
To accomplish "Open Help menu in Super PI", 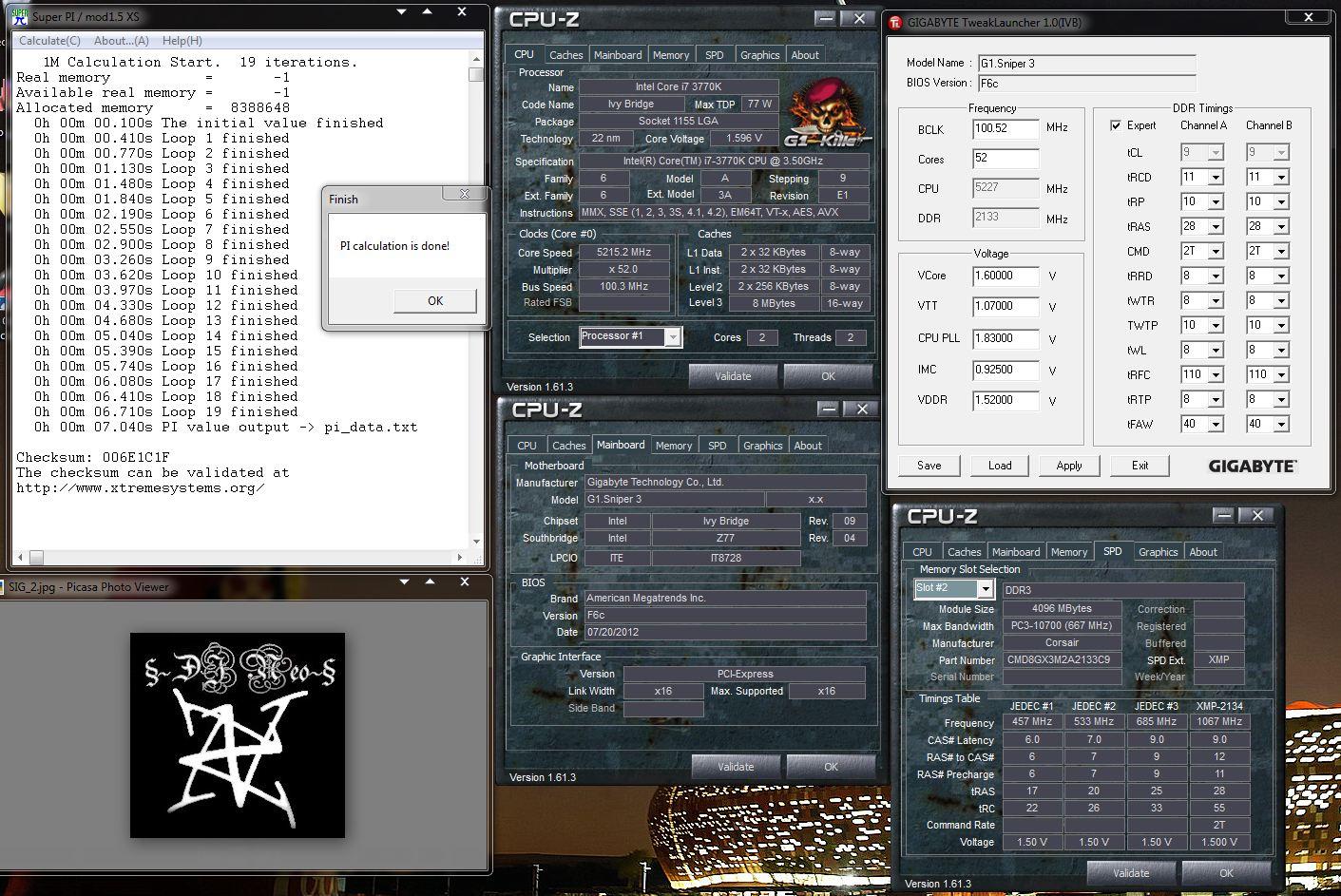I will (x=182, y=41).
